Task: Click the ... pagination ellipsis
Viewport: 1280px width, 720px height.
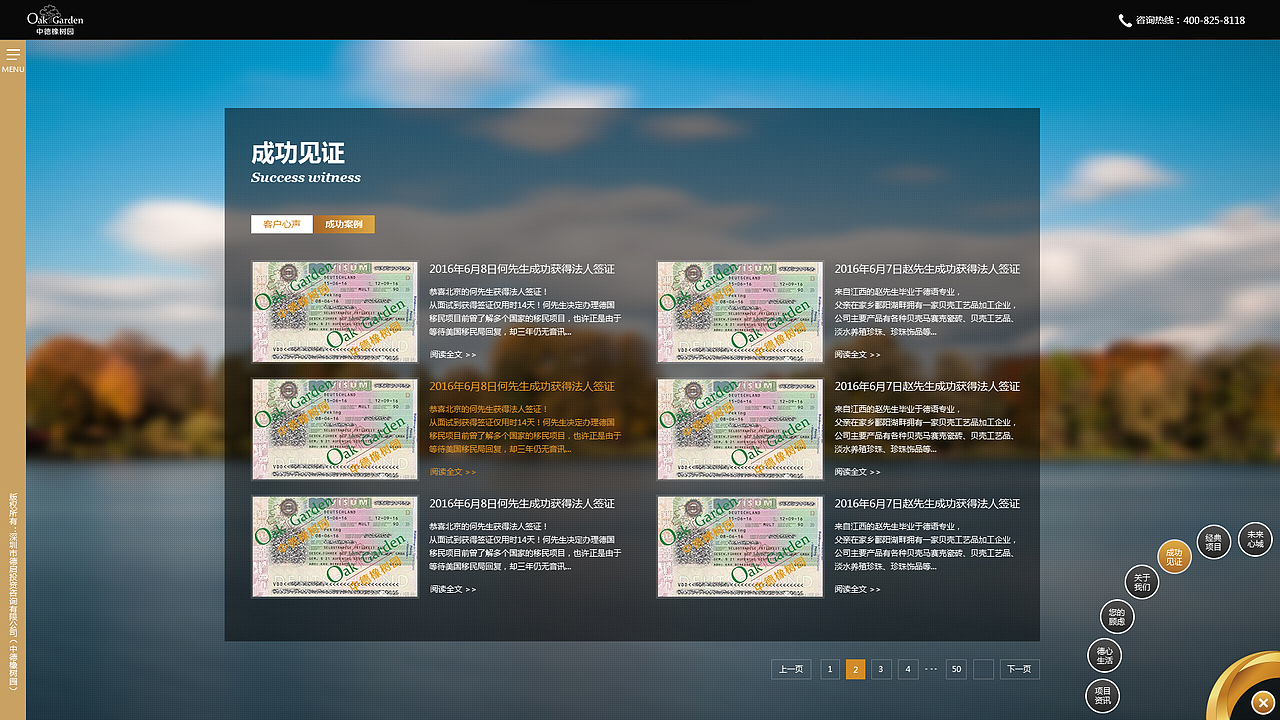Action: pyautogui.click(x=931, y=669)
